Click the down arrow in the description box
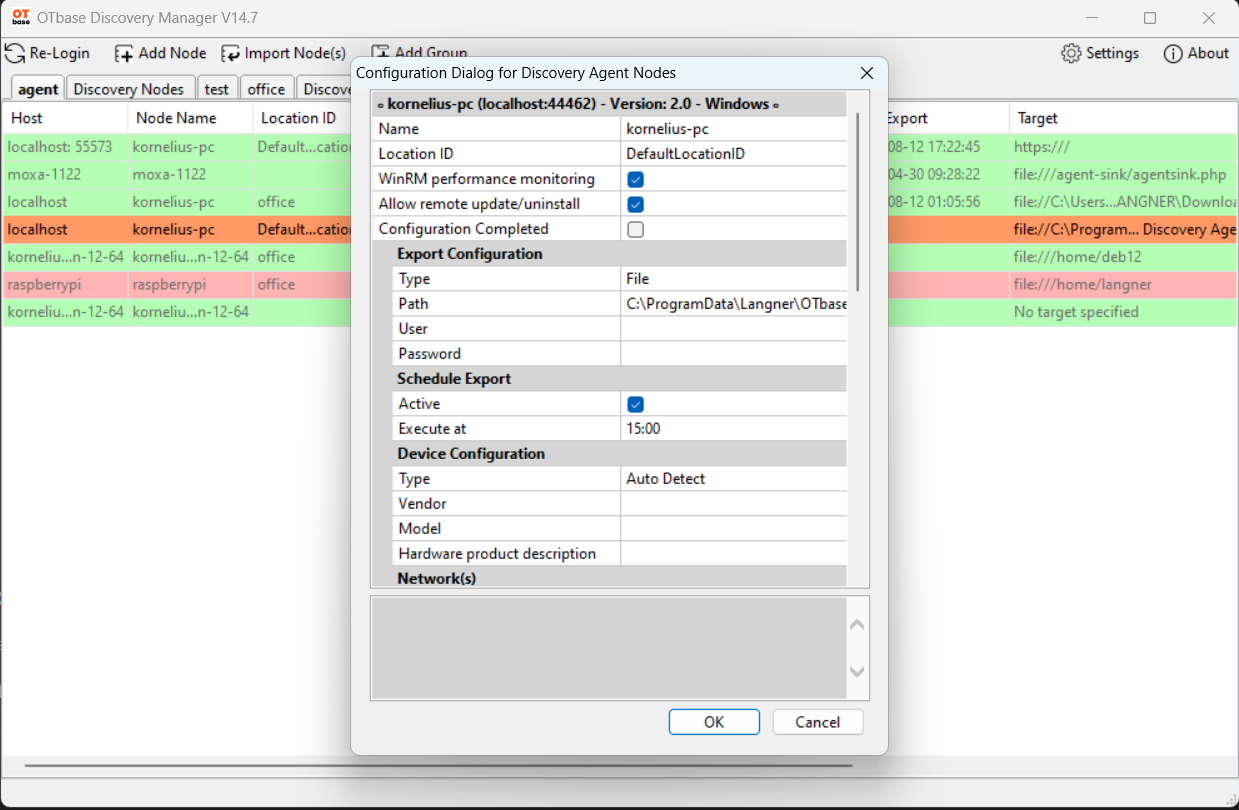The height and width of the screenshot is (810, 1239). [857, 671]
